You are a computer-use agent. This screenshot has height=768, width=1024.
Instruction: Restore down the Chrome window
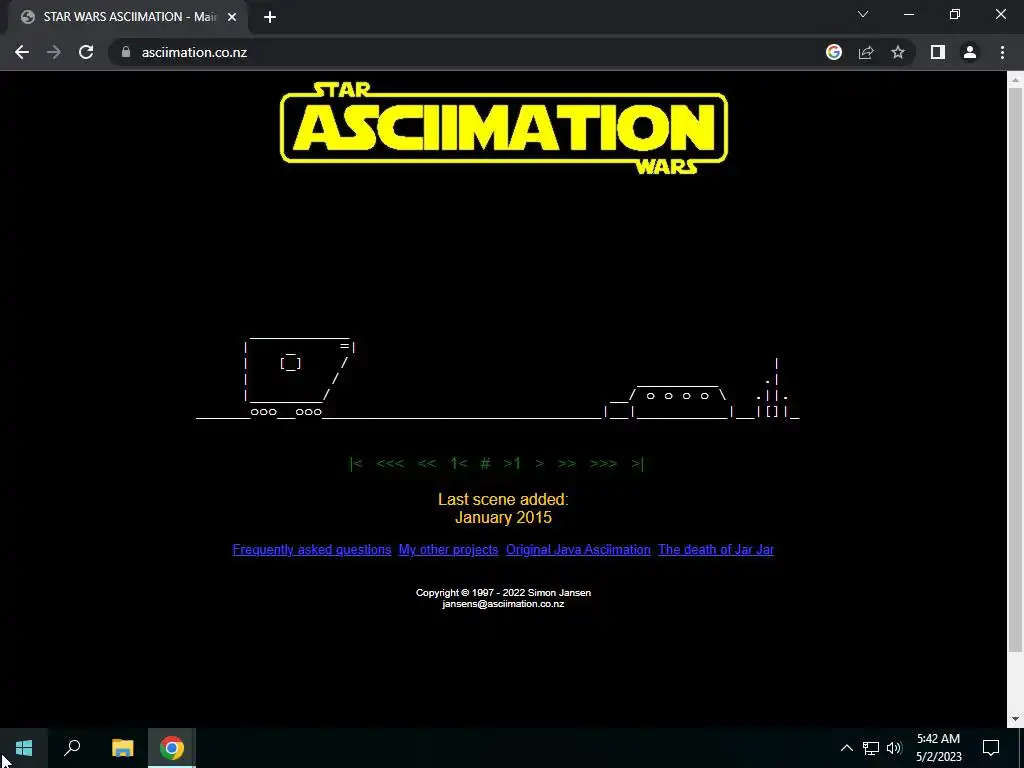955,14
